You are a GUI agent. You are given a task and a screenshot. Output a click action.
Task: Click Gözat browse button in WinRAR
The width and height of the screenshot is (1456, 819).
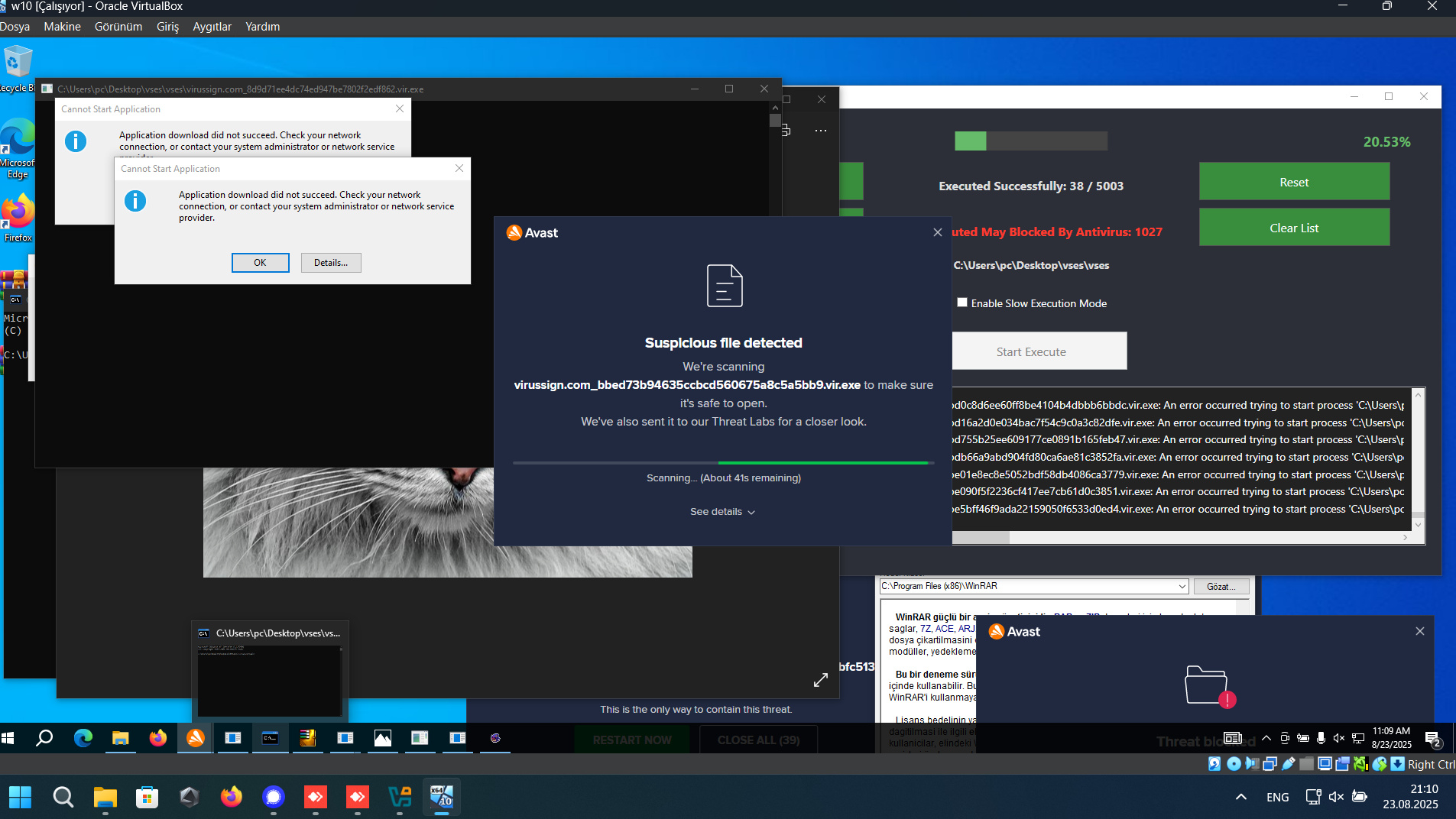click(x=1221, y=587)
